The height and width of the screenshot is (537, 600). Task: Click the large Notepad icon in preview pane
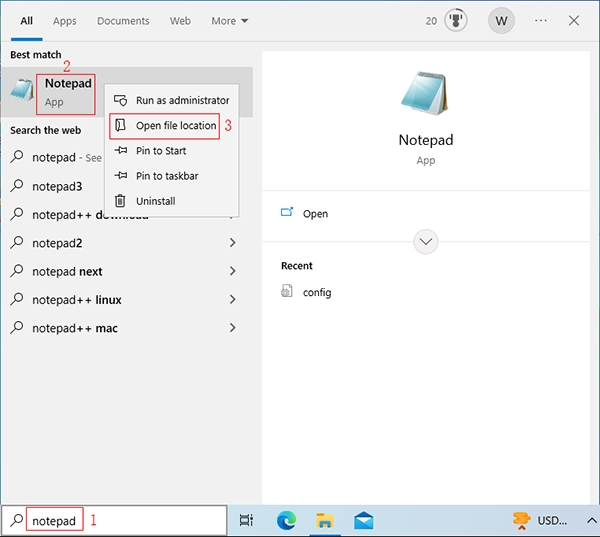pyautogui.click(x=425, y=93)
